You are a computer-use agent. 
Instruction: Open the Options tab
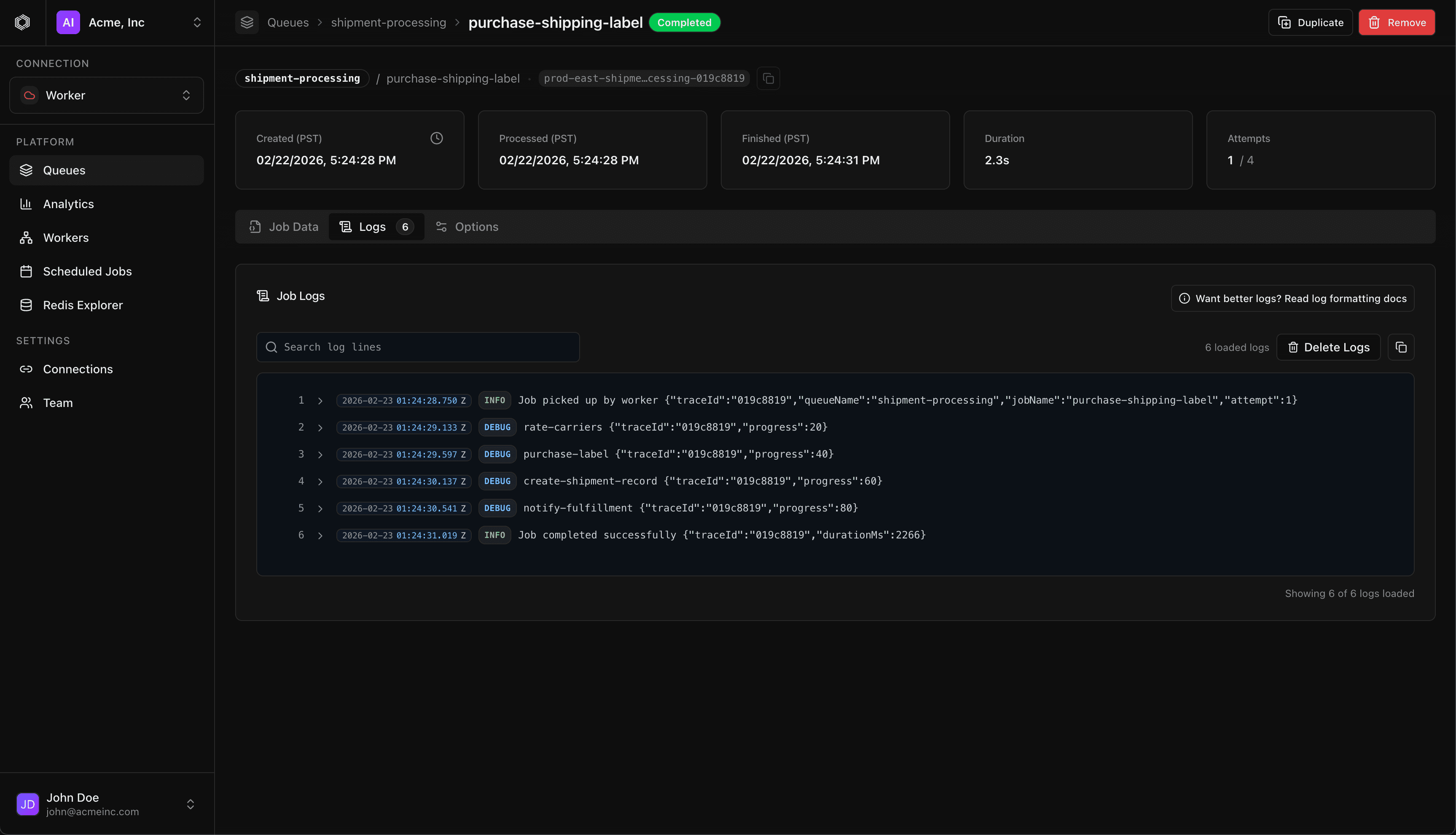point(467,227)
